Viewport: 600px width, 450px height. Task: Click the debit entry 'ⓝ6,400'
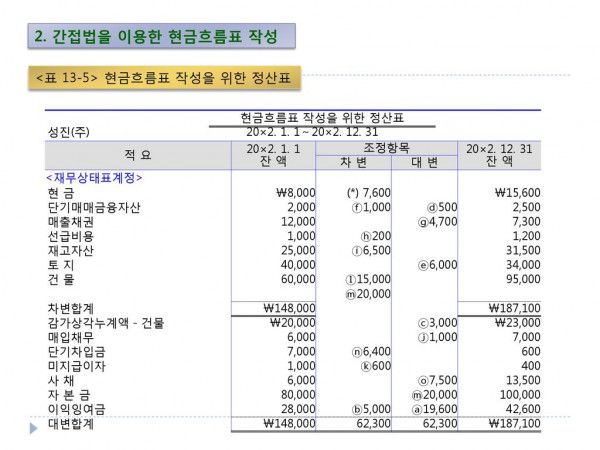(371, 351)
